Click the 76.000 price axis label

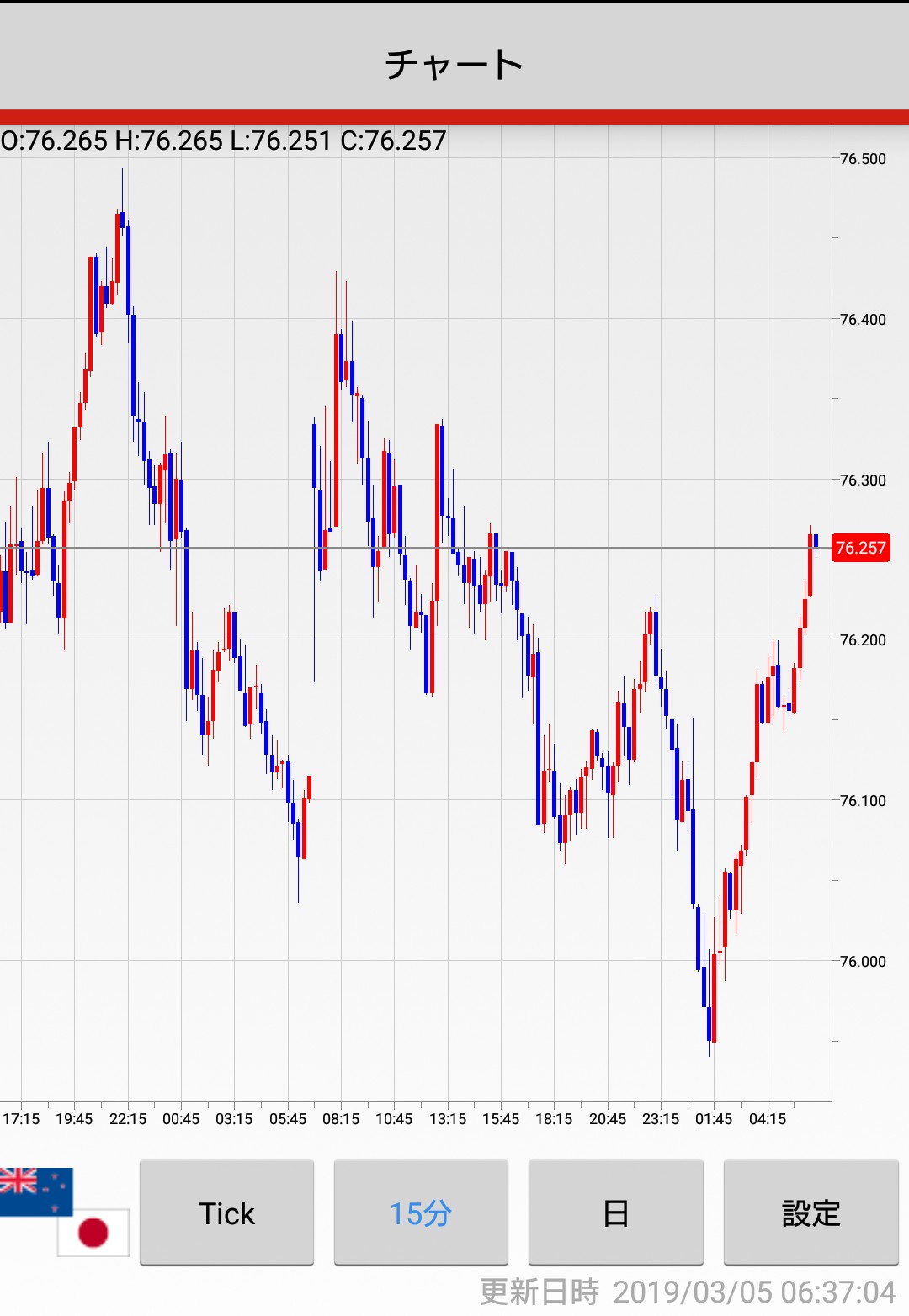[x=863, y=962]
